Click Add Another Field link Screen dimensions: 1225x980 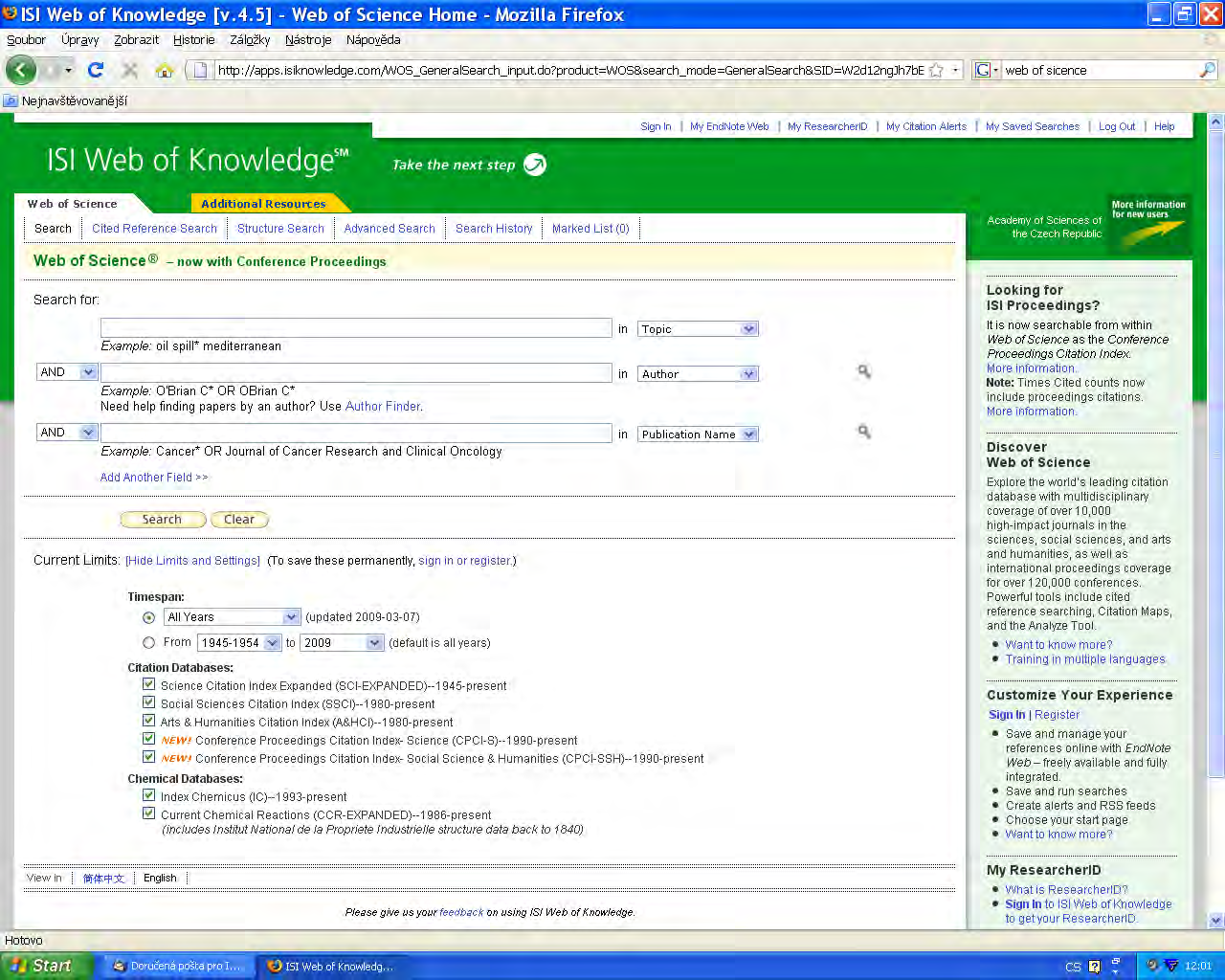click(154, 478)
